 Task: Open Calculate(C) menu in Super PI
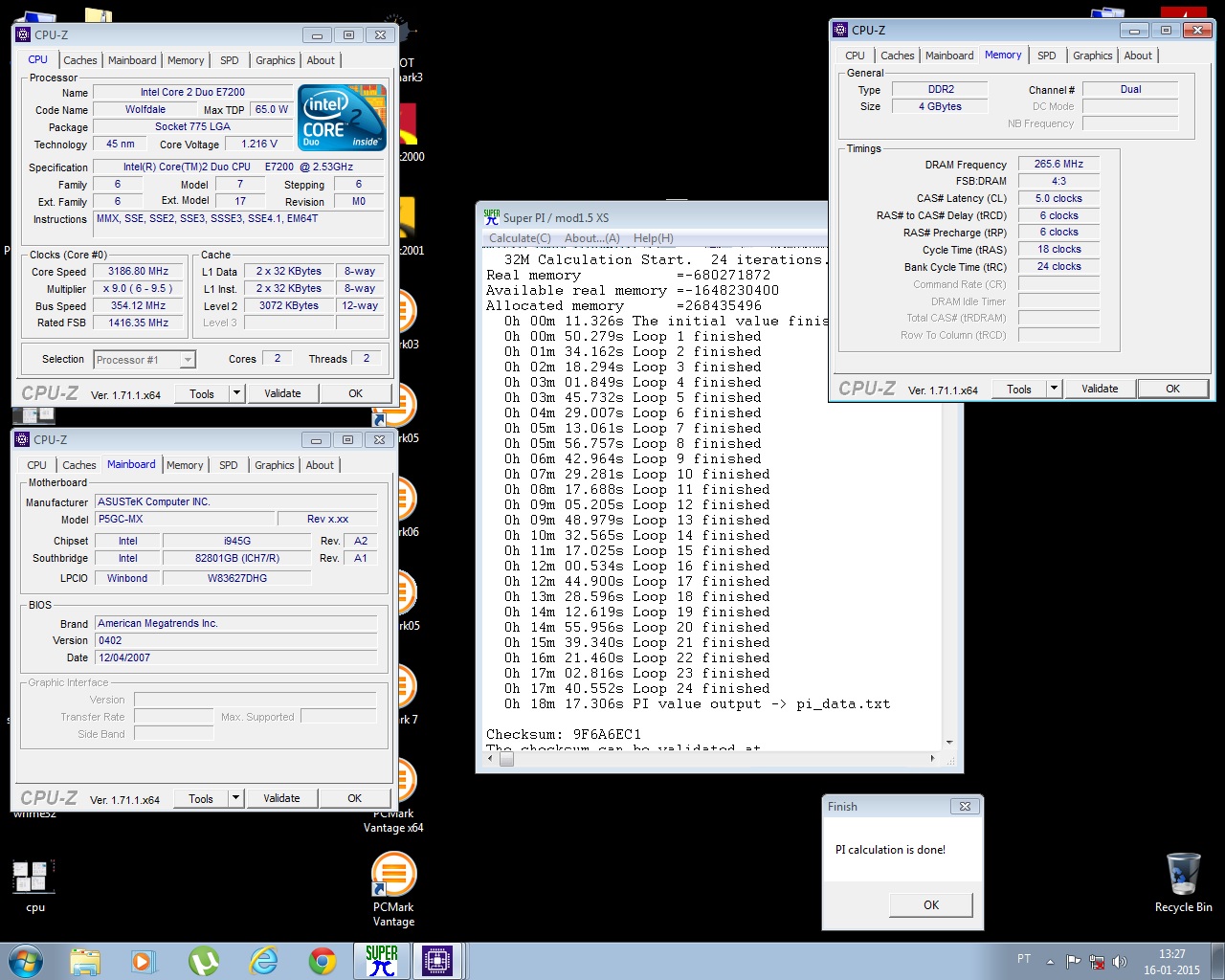tap(520, 238)
